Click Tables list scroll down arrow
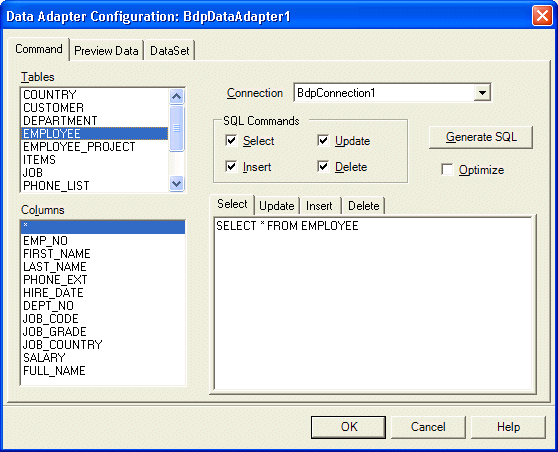558x452 pixels. coord(177,184)
